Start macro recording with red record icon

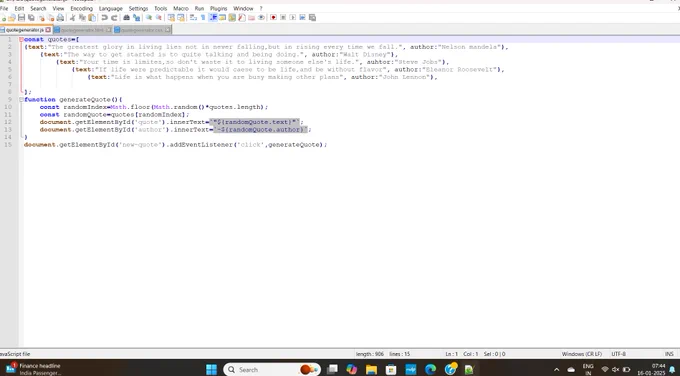click(x=273, y=17)
